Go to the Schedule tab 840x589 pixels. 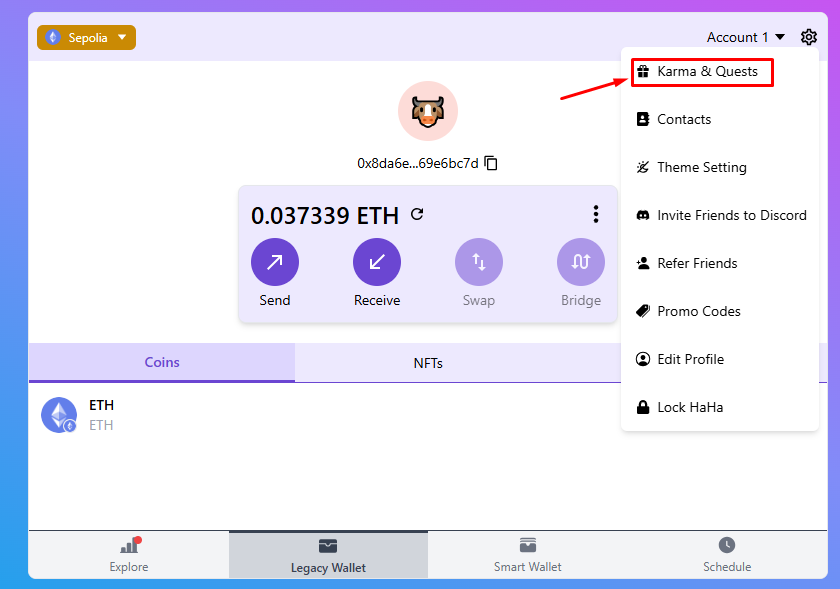click(727, 555)
